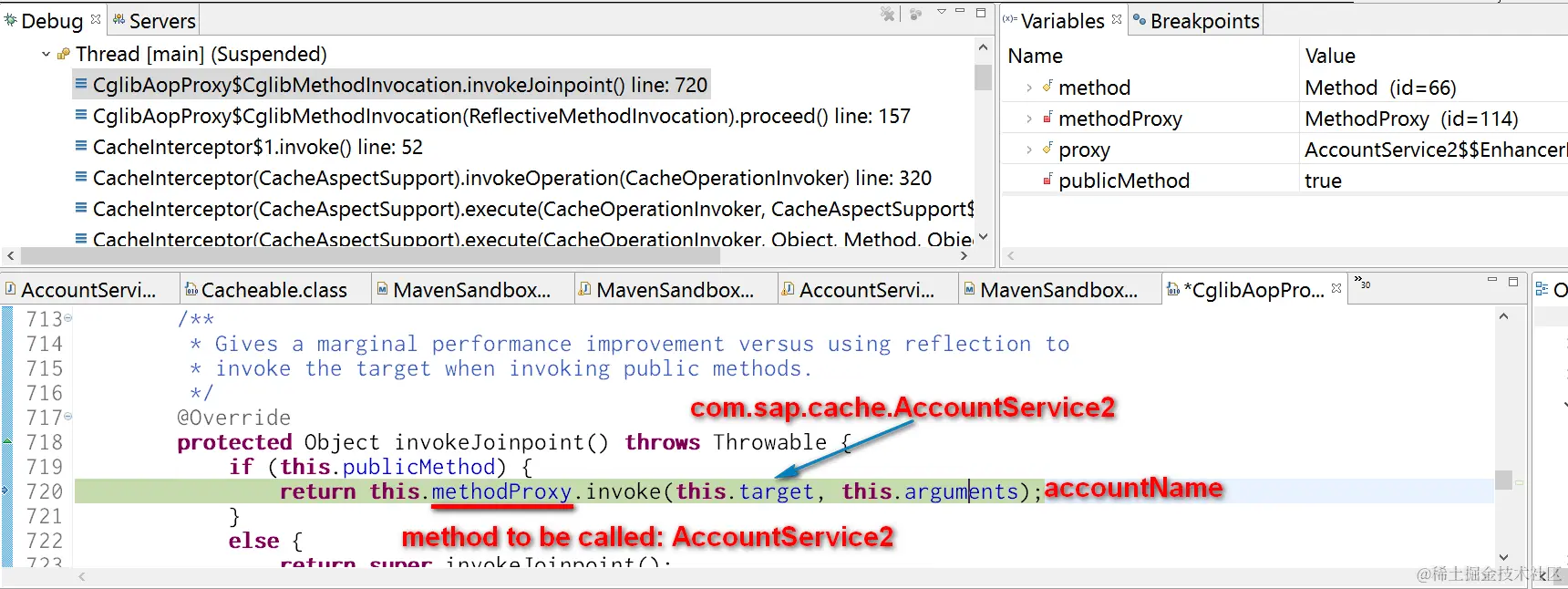Select CacheInterceptor$1.invoke() line: 52 frame
The image size is (1568, 589).
257,148
